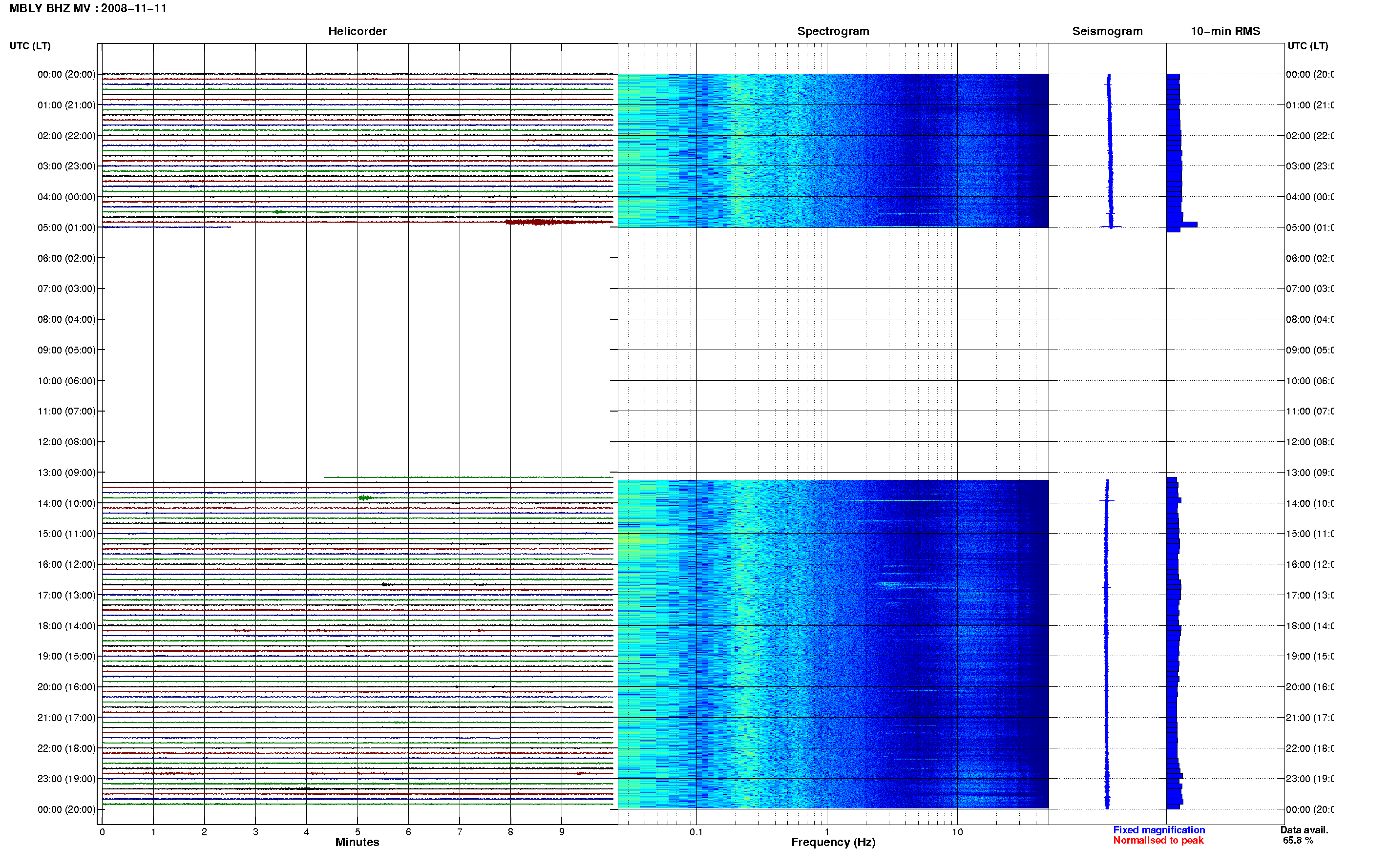This screenshot has width=1389, height=868.
Task: Click the left time label '04:00 (00:00)'
Action: (66, 197)
